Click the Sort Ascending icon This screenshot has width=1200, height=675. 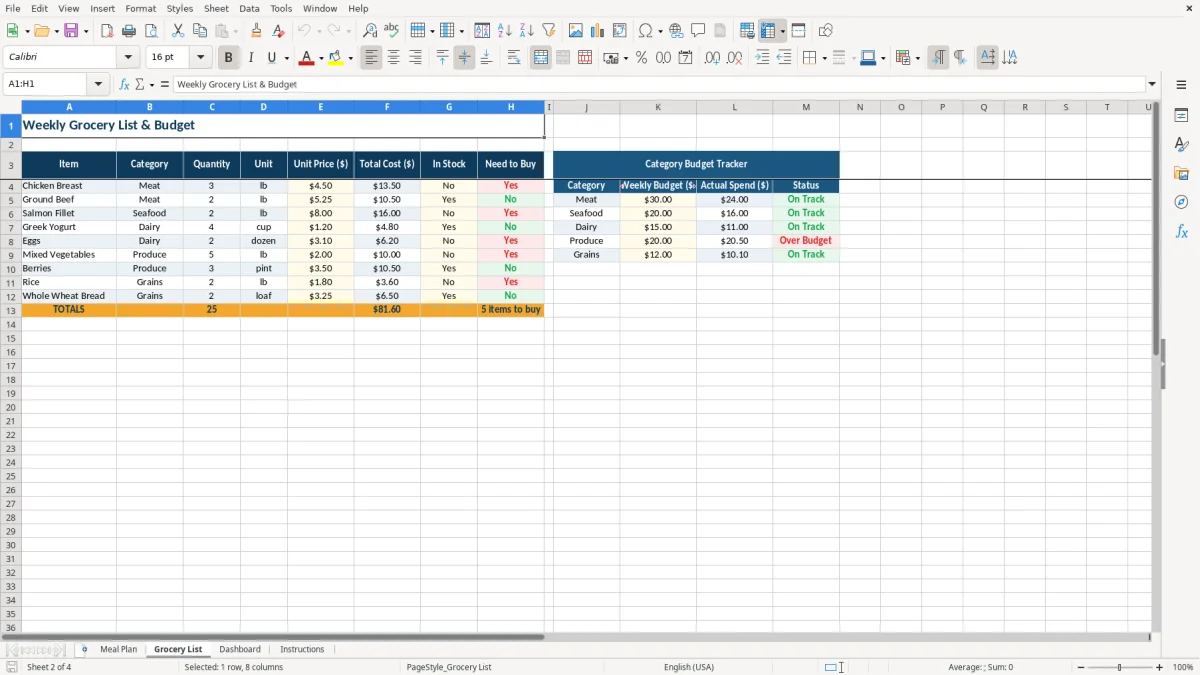[x=504, y=31]
